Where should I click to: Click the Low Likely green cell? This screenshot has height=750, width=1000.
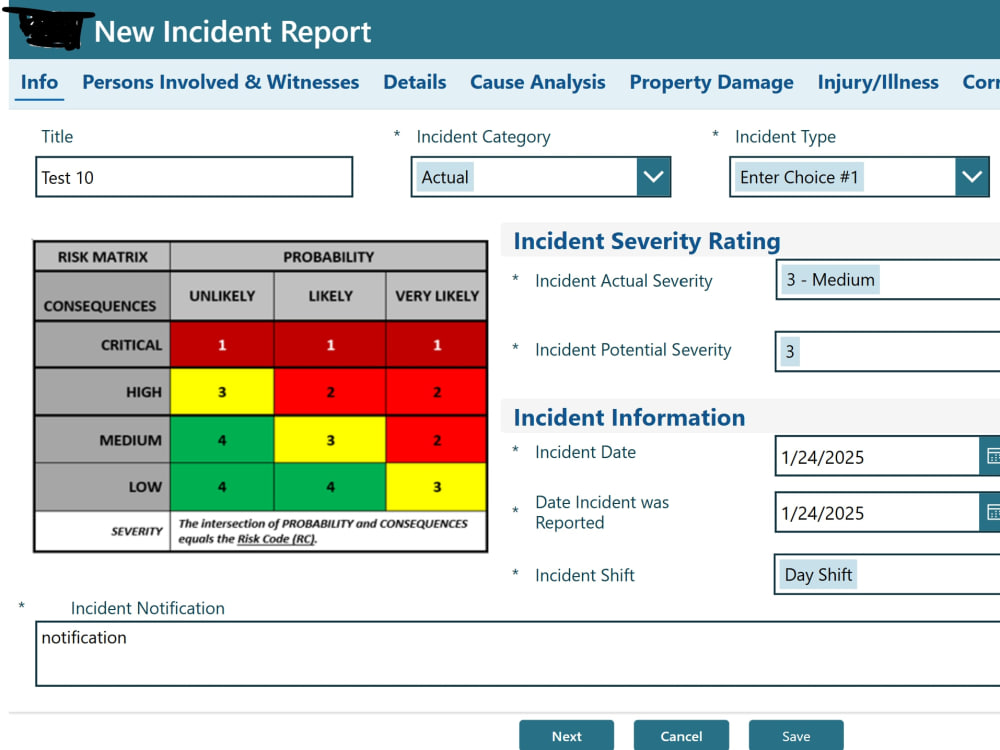[330, 487]
